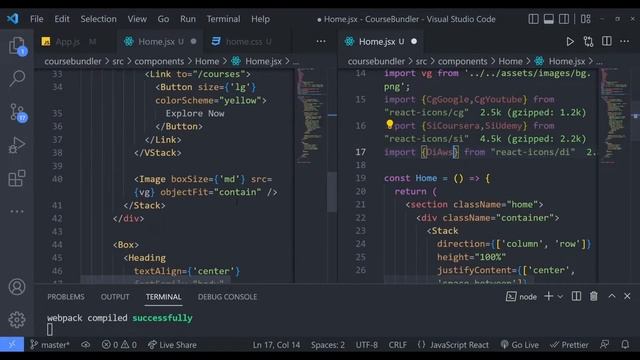Open the Help menu

coord(260,19)
